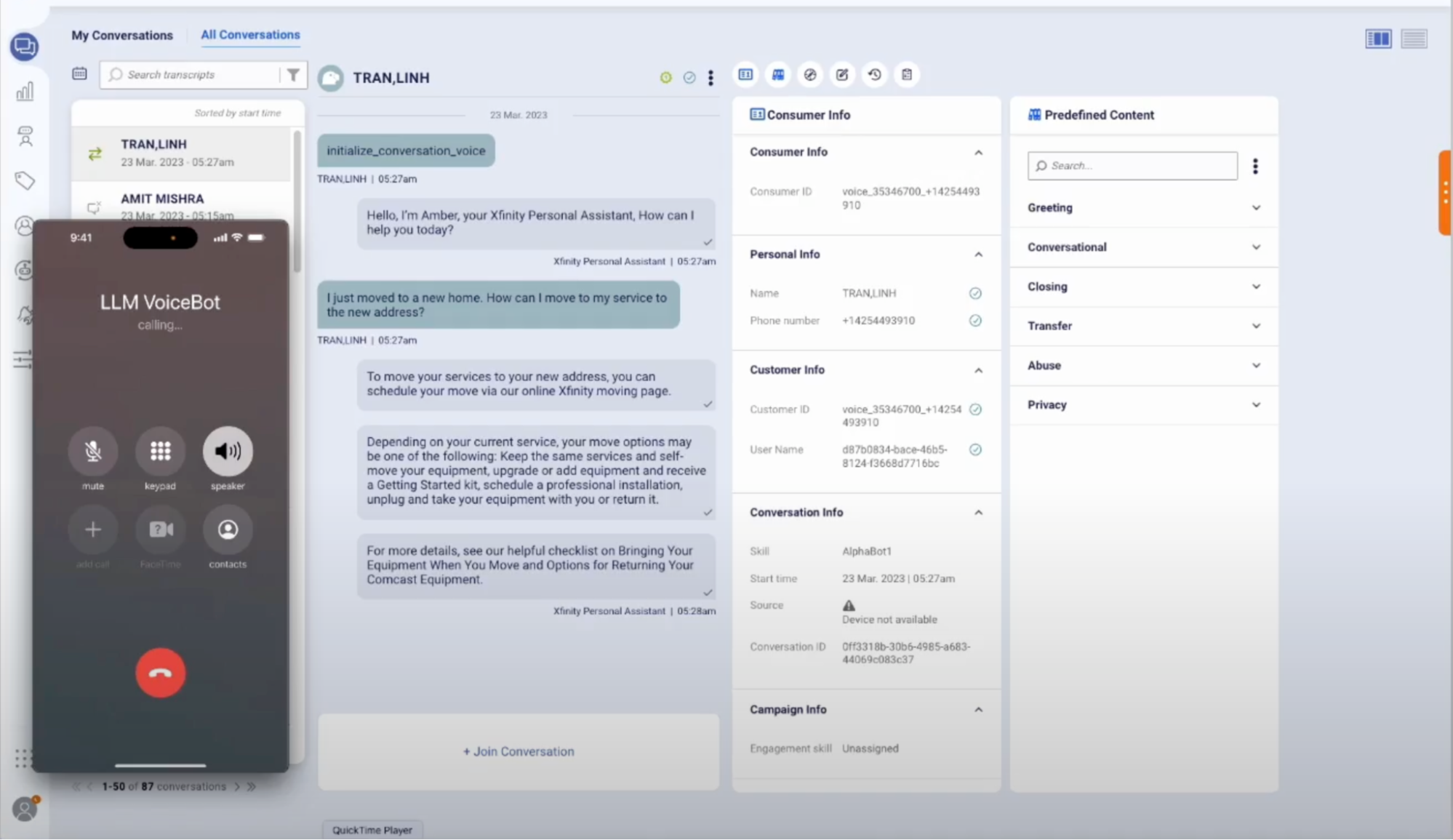Tap the FaceTime video button
Screen dimensions: 1453x840
(x=160, y=529)
